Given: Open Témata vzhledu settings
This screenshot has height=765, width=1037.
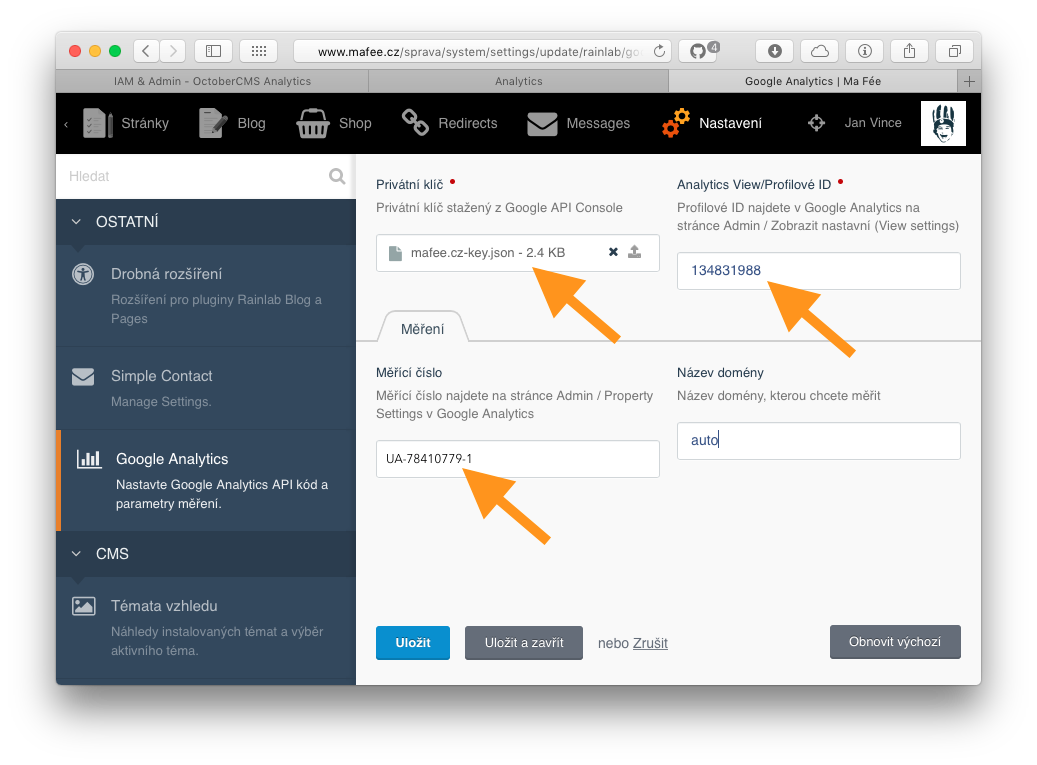Looking at the screenshot, I should click(206, 628).
